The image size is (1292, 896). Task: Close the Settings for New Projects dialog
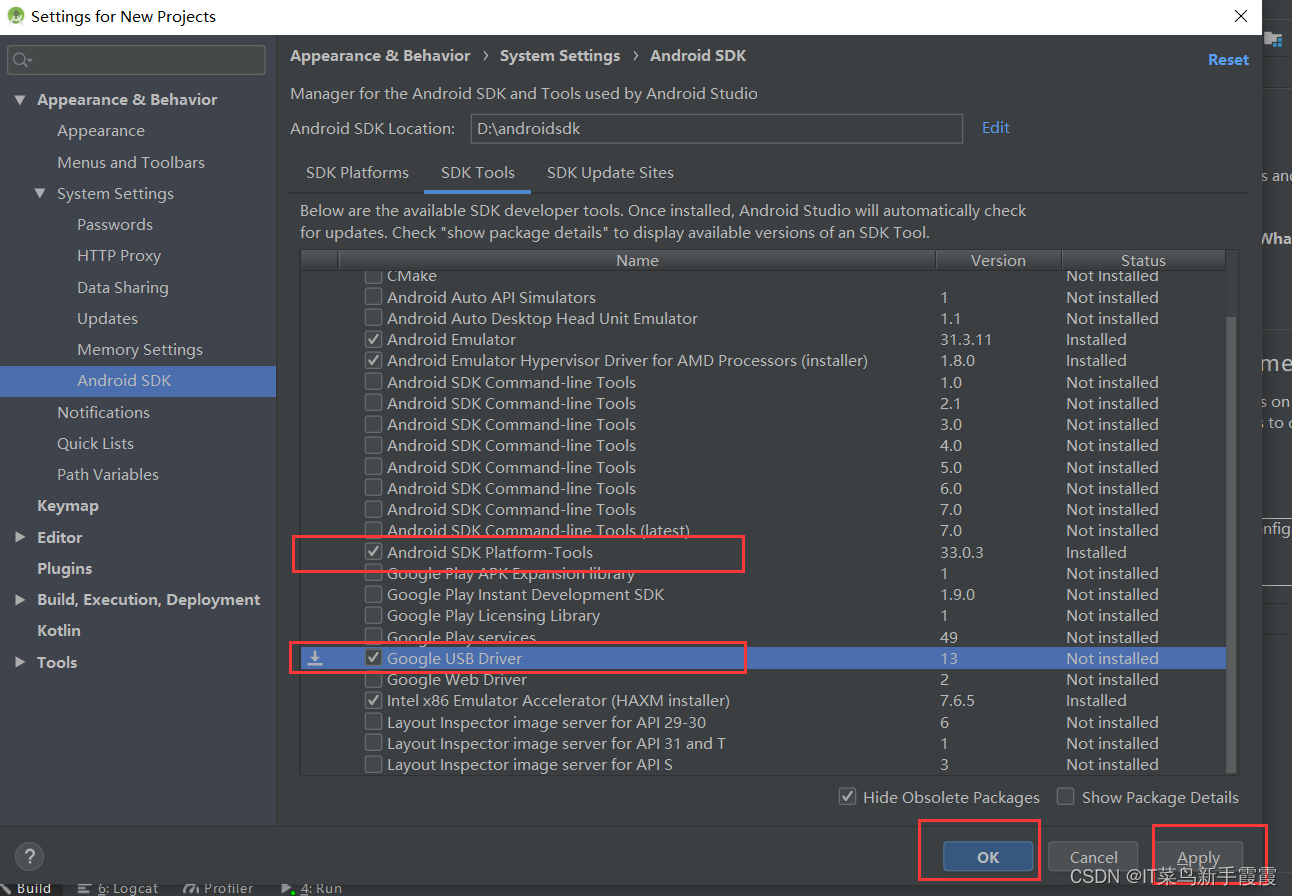[1241, 16]
